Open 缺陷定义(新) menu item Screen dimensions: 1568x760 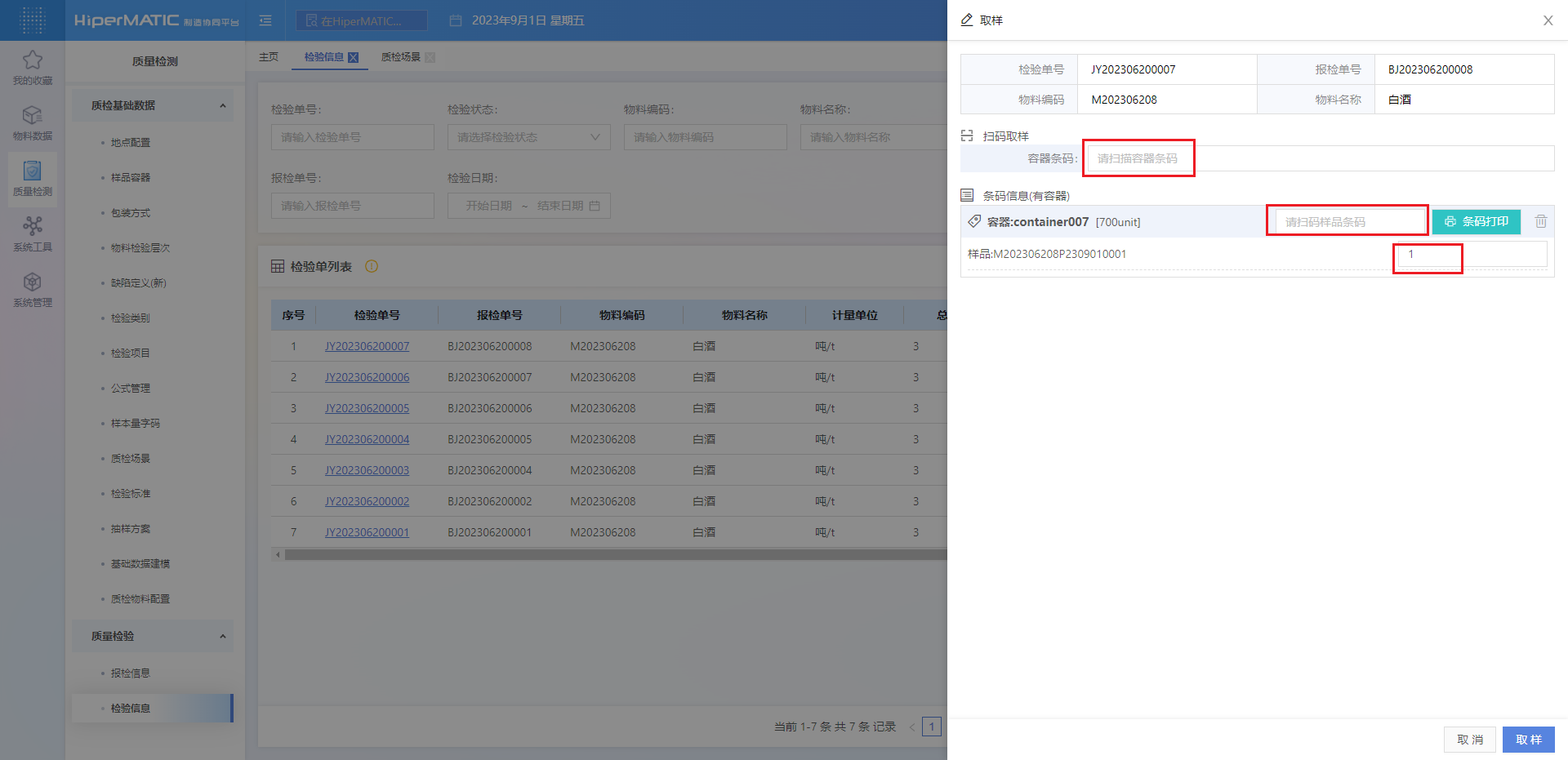139,282
